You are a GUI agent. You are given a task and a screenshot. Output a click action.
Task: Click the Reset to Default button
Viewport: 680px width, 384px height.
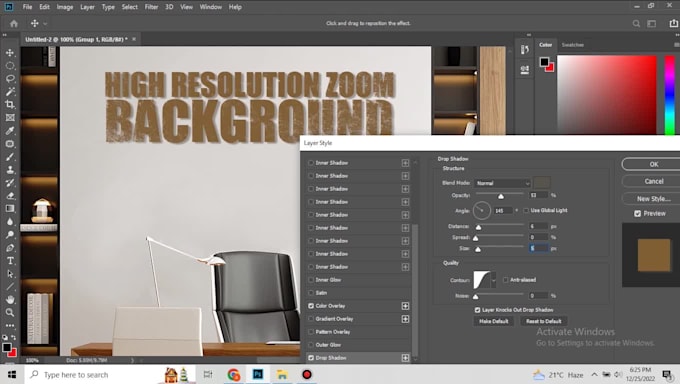coord(543,322)
